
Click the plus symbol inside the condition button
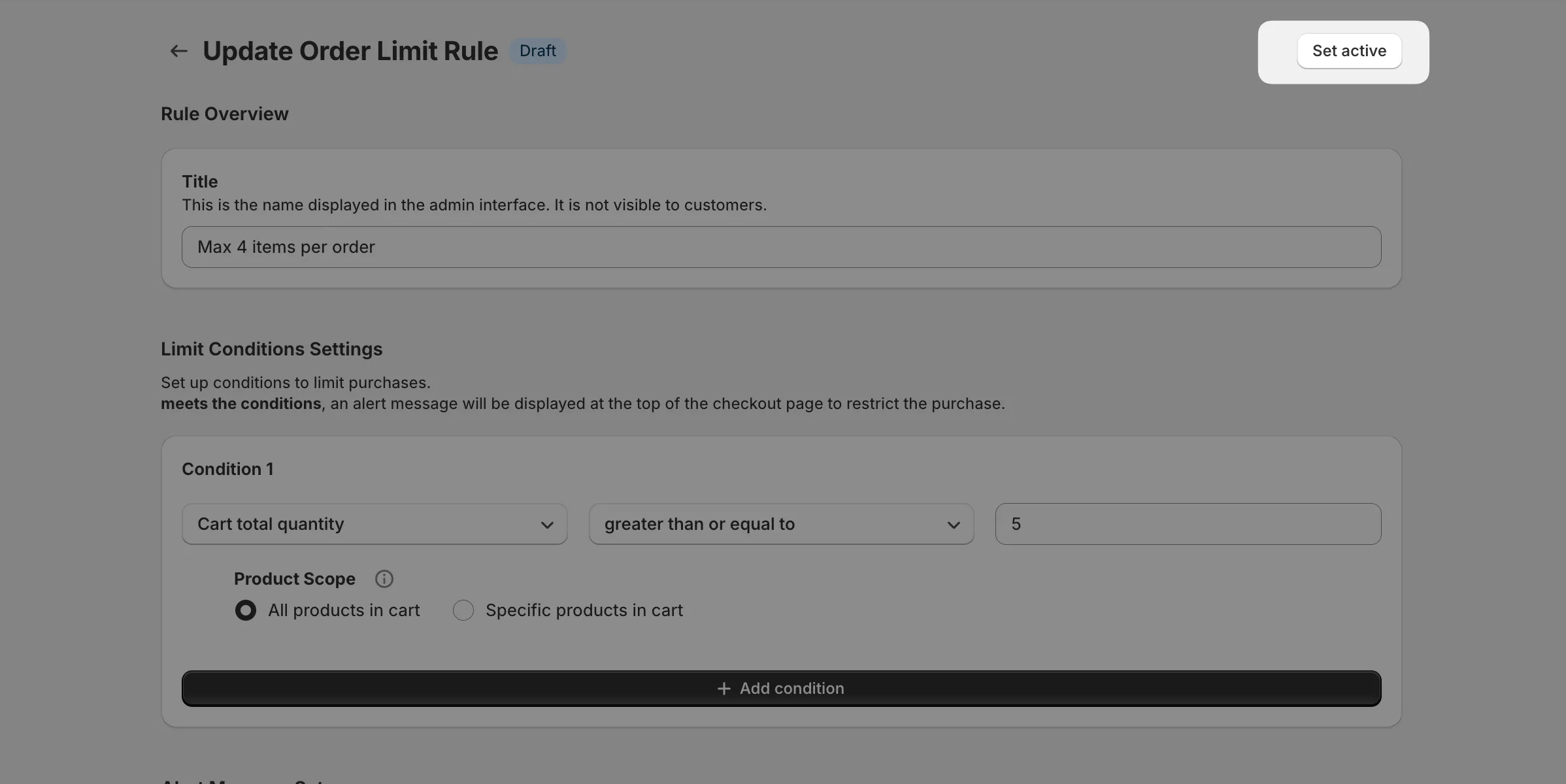[724, 688]
